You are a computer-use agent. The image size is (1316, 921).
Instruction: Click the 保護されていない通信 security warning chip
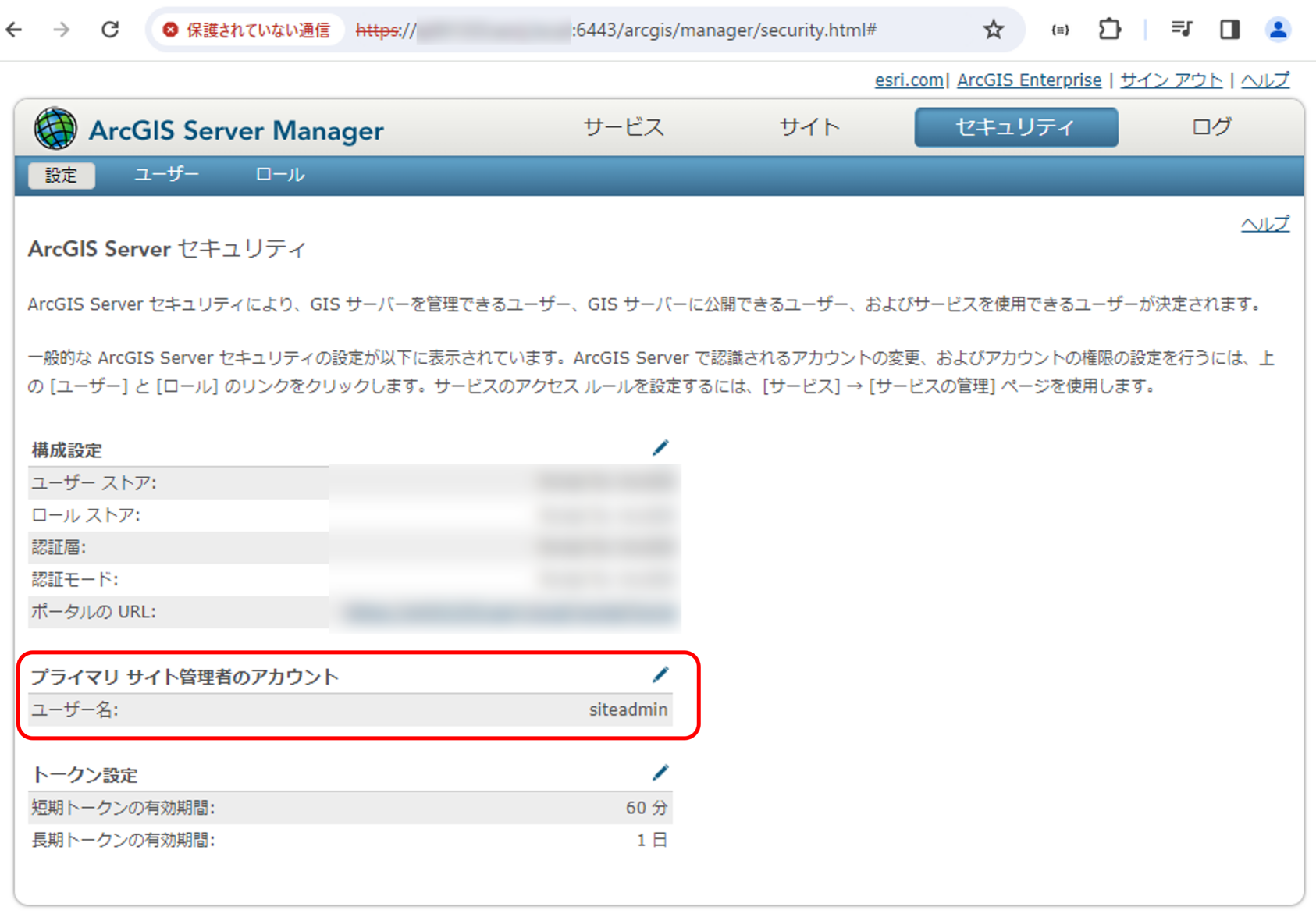pos(247,30)
